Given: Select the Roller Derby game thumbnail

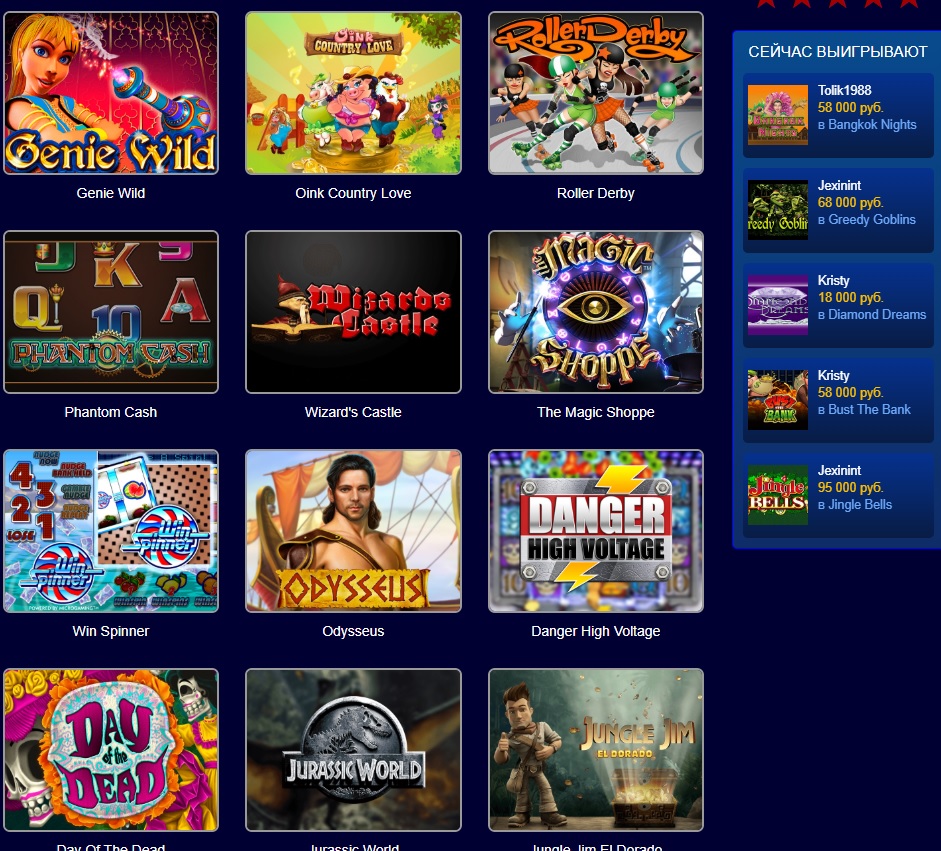Looking at the screenshot, I should click(596, 93).
